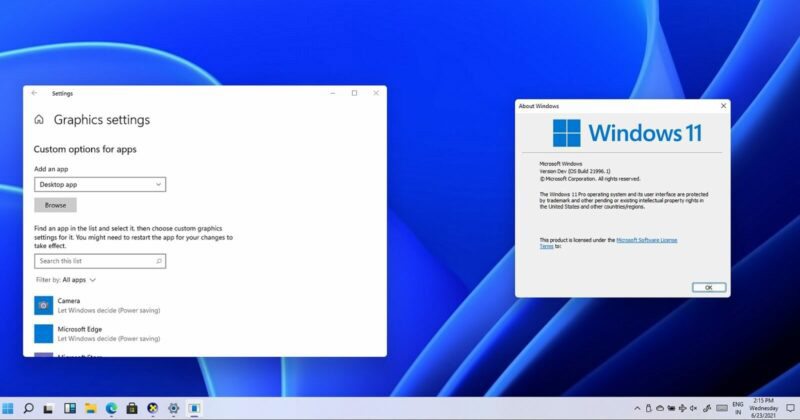
Task: Go back using the Settings back arrow
Action: 34,93
